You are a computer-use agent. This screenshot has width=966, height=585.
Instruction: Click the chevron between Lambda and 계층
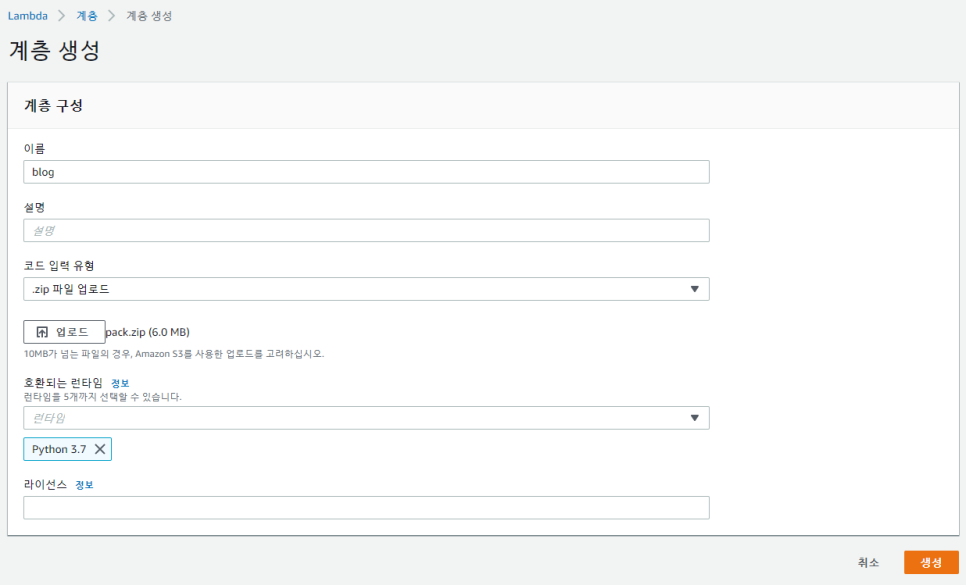click(x=62, y=16)
